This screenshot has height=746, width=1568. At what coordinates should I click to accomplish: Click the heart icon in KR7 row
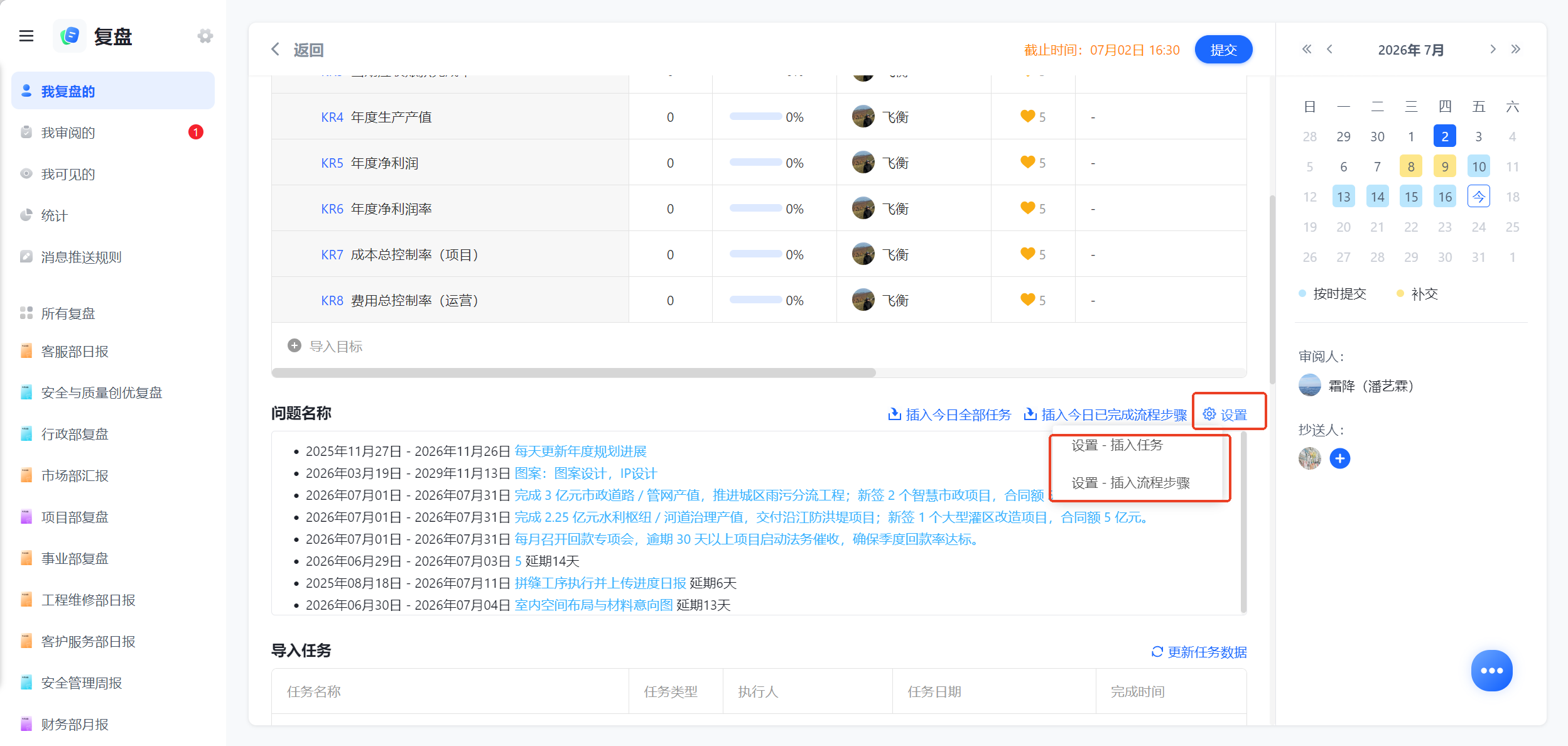[1027, 254]
